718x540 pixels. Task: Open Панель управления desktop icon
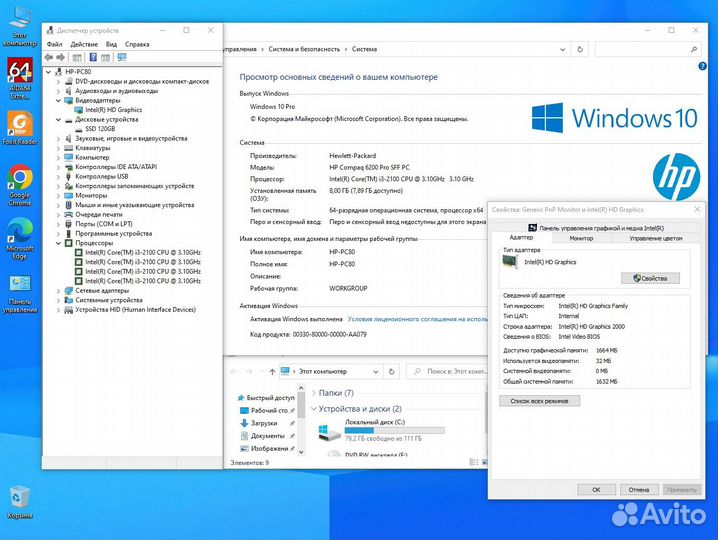pyautogui.click(x=20, y=294)
